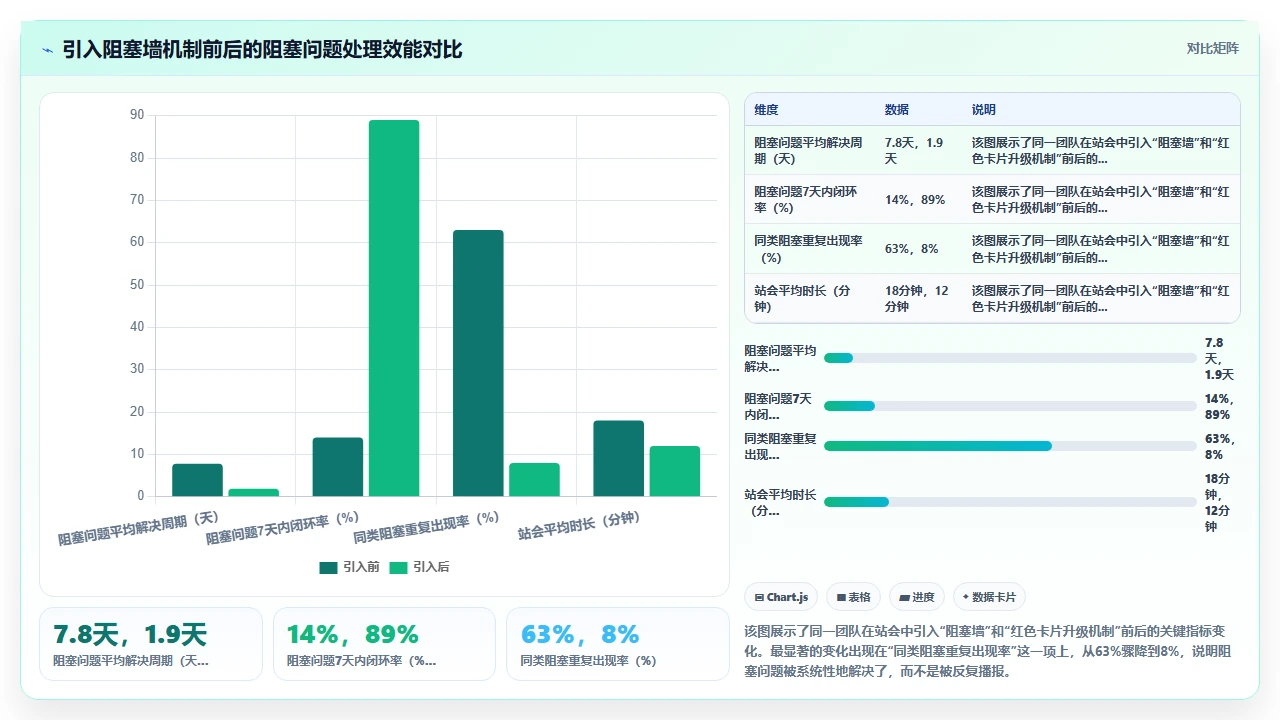Toggle the 引入后 legend item
The image size is (1280, 720).
[419, 567]
